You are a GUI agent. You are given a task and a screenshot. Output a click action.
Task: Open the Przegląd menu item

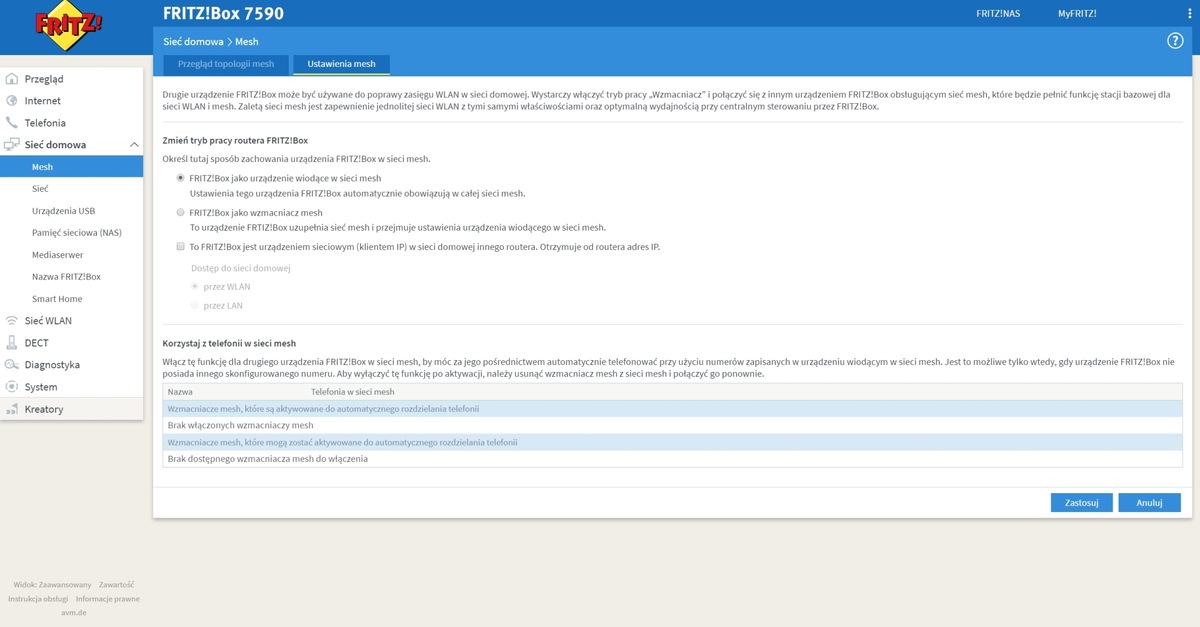coord(44,79)
